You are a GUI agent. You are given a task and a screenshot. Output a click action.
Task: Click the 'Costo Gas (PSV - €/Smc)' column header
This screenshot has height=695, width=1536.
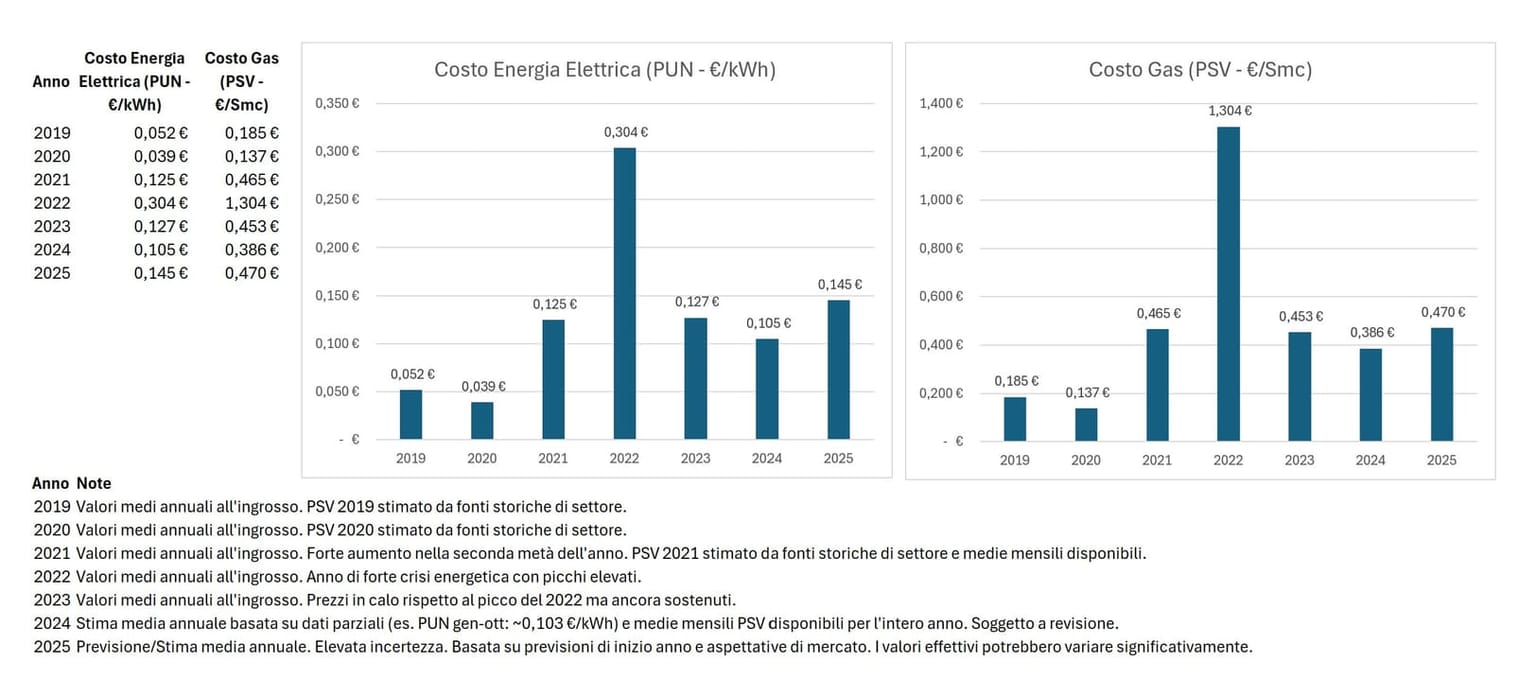pyautogui.click(x=241, y=81)
